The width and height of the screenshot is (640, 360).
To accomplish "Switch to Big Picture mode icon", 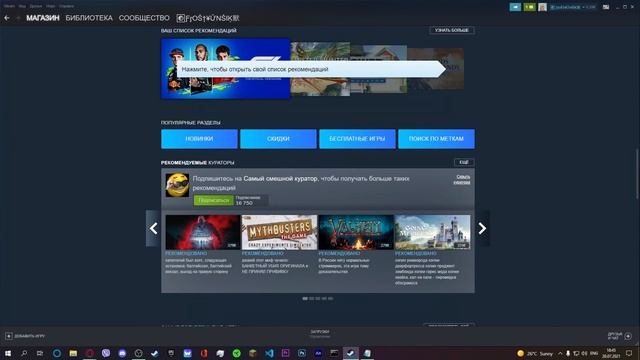I will tap(606, 7).
